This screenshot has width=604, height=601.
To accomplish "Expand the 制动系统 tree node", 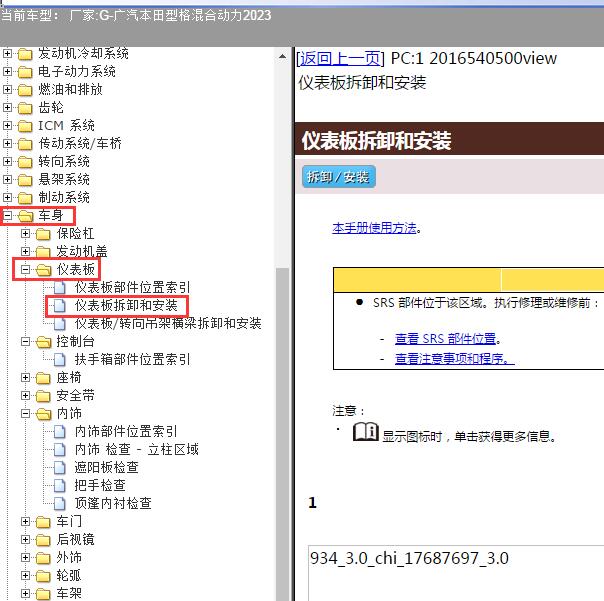I will click(7, 197).
